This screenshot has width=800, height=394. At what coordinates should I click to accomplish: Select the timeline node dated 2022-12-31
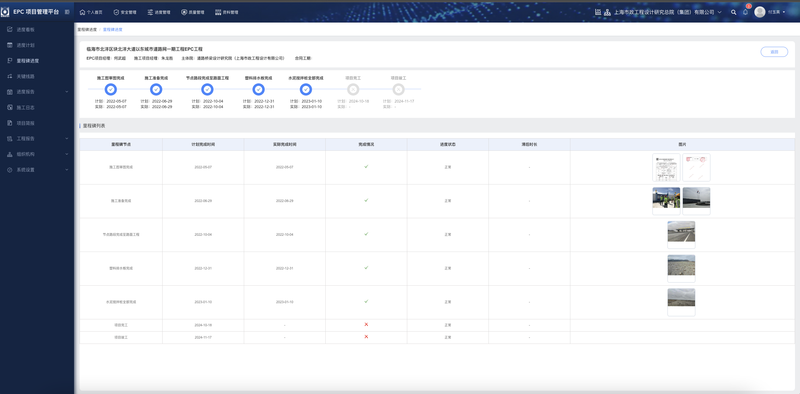pyautogui.click(x=259, y=89)
